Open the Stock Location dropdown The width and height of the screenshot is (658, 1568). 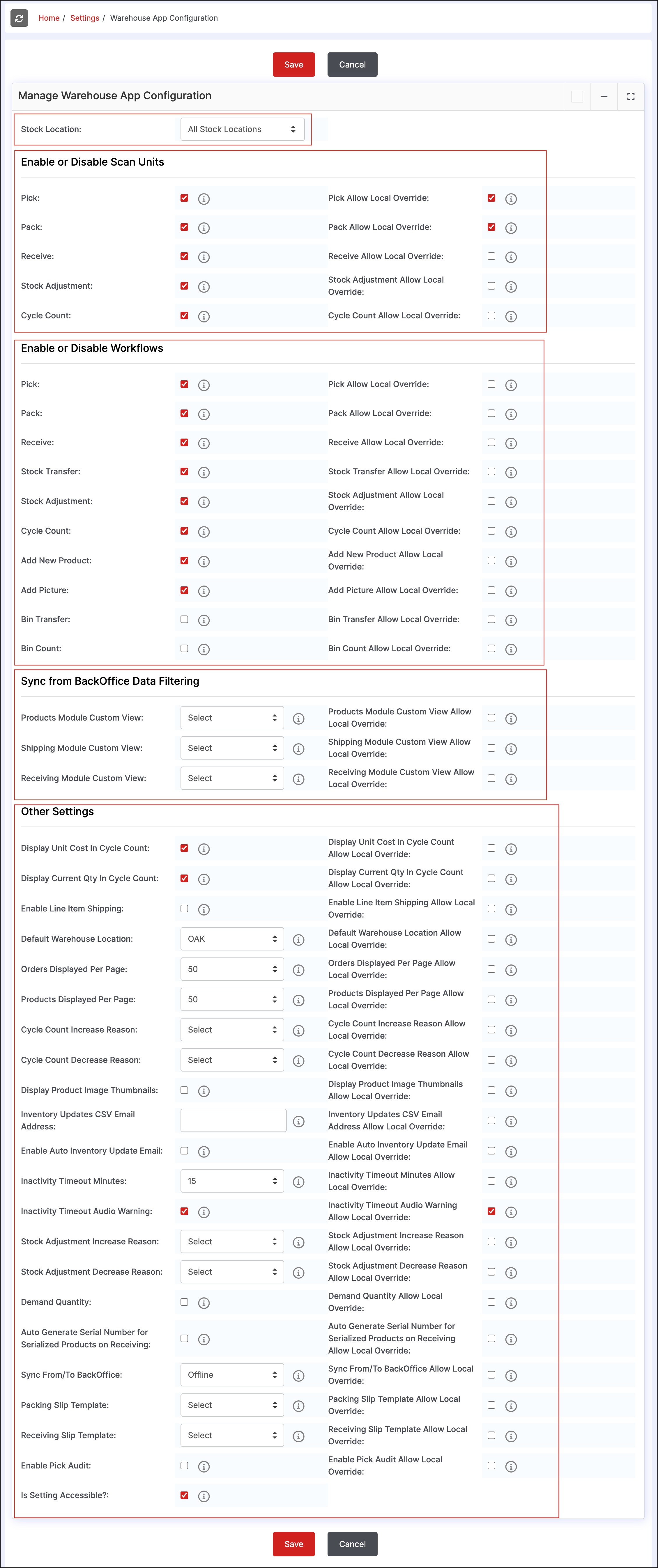coord(242,129)
